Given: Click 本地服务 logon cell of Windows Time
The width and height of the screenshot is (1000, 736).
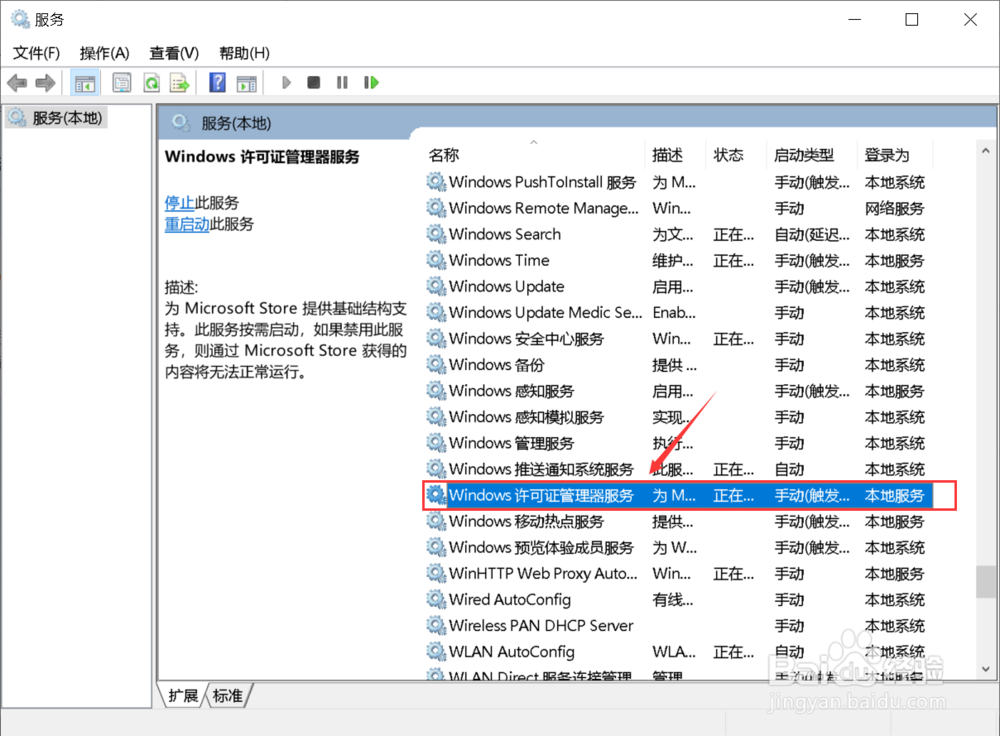Looking at the screenshot, I should tap(895, 260).
